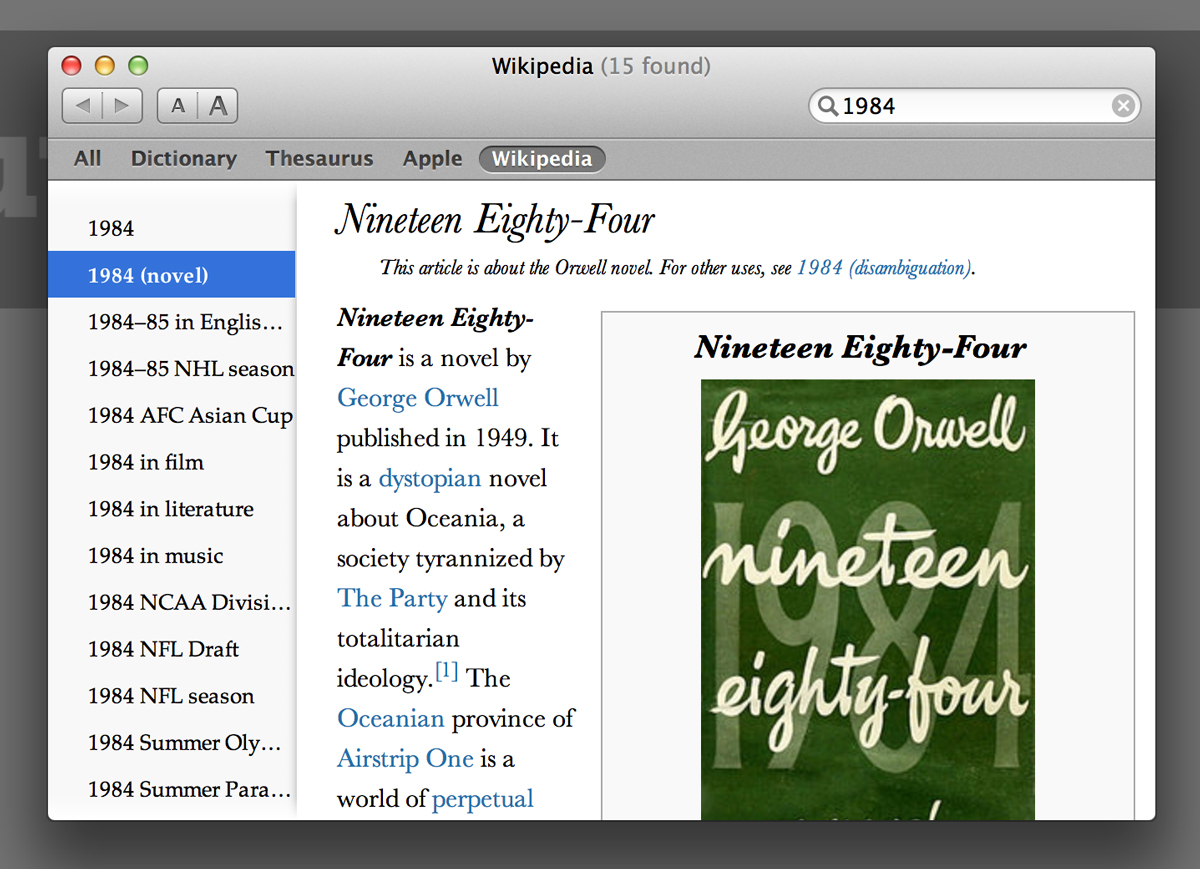The width and height of the screenshot is (1200, 869).
Task: Select the Wikipedia source tab
Action: point(542,158)
